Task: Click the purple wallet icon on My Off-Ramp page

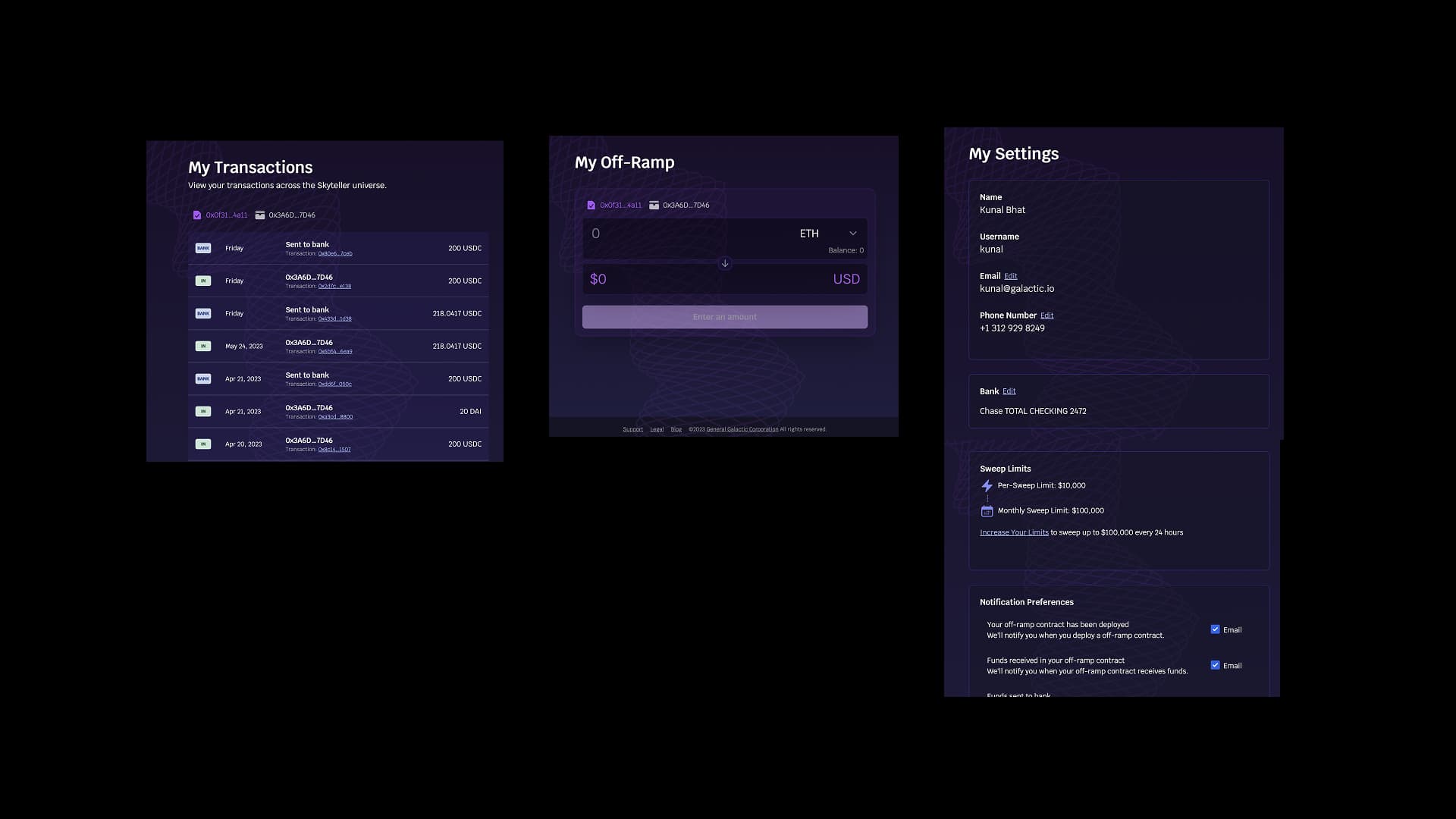Action: coord(591,205)
